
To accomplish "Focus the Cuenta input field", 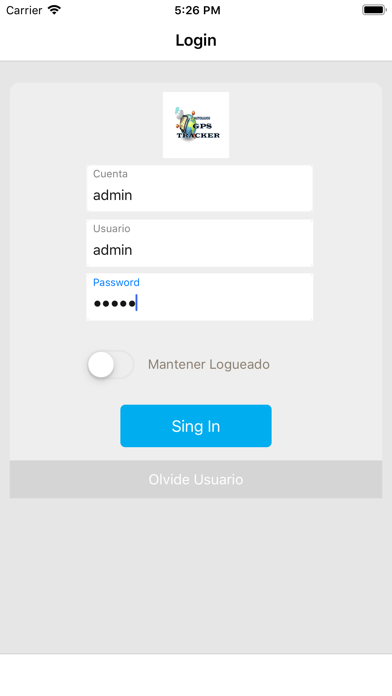I will (200, 188).
